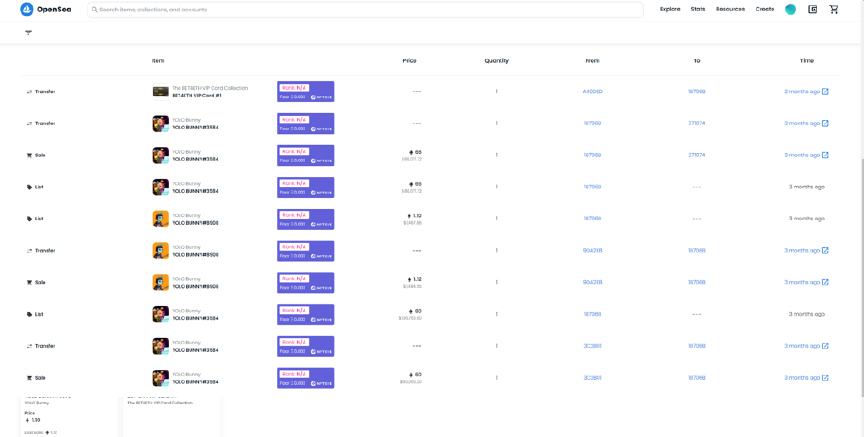Click the To column header
Image resolution: width=864 pixels, height=437 pixels.
tap(697, 61)
